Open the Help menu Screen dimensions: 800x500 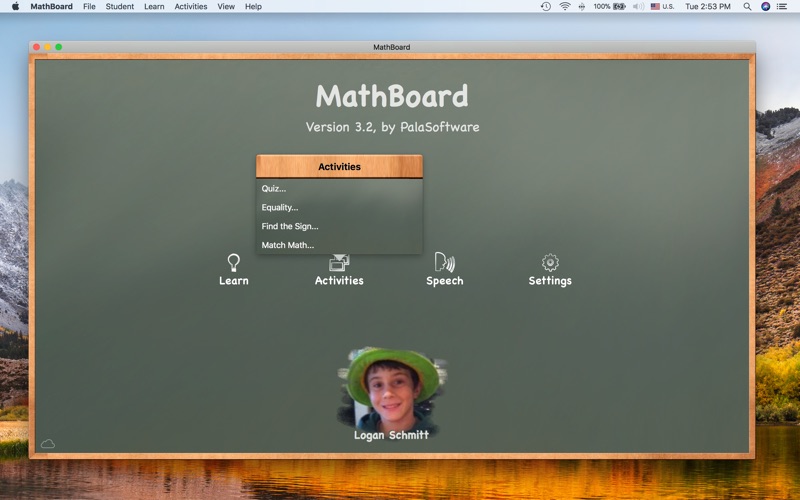pos(253,6)
